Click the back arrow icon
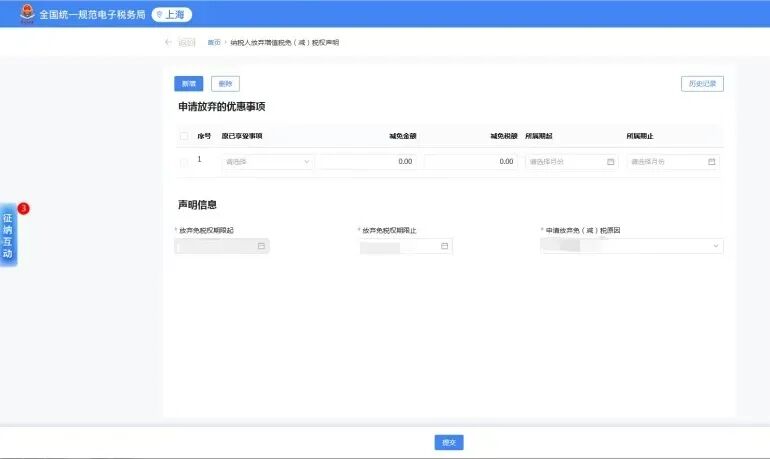This screenshot has height=459, width=770. tap(168, 42)
